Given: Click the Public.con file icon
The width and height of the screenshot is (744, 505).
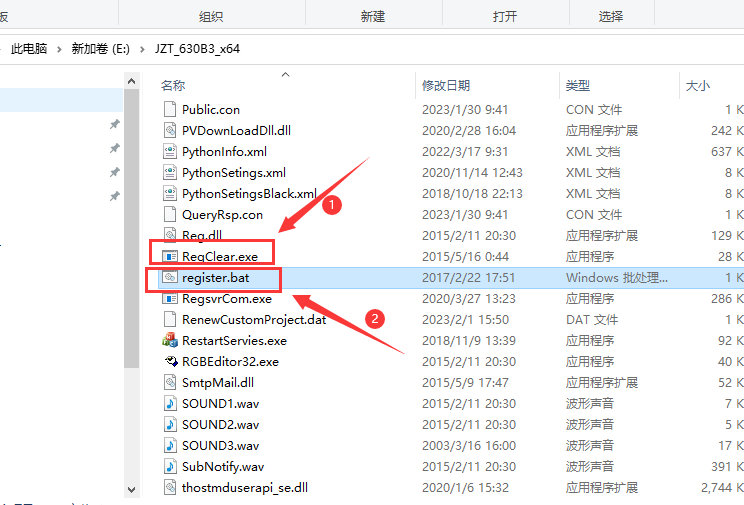Looking at the screenshot, I should pyautogui.click(x=170, y=110).
